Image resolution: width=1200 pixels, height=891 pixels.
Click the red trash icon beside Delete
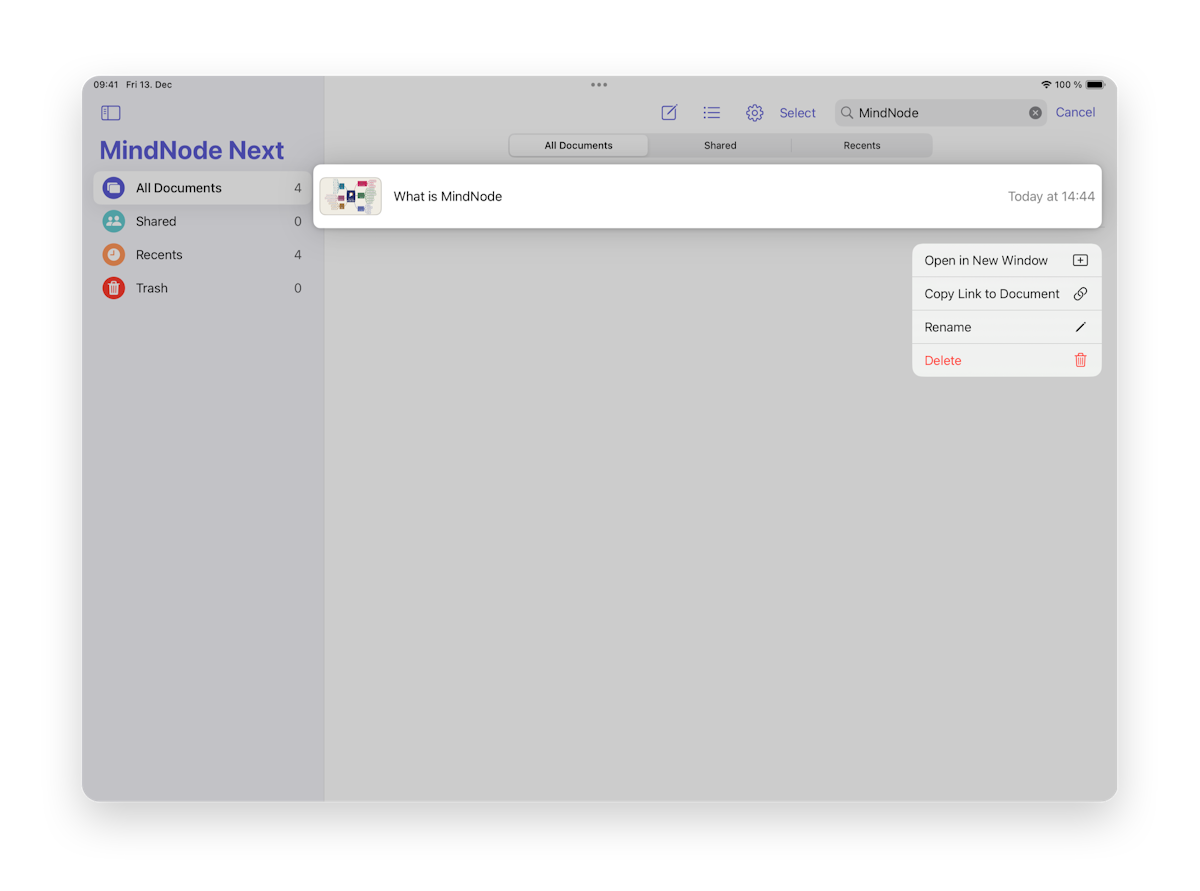coord(1080,360)
